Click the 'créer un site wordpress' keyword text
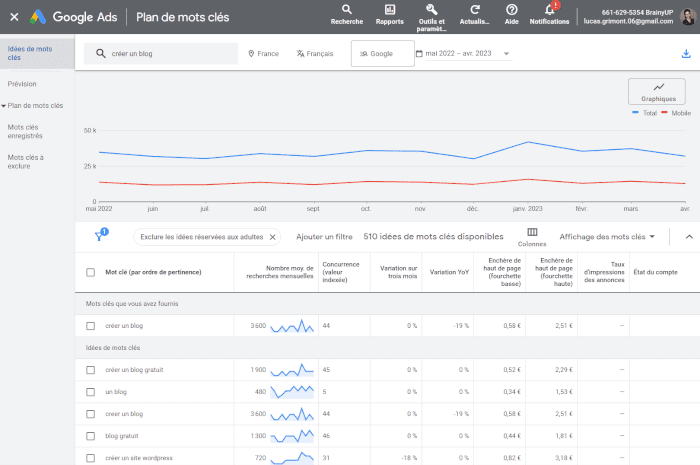The image size is (700, 465). (139, 458)
